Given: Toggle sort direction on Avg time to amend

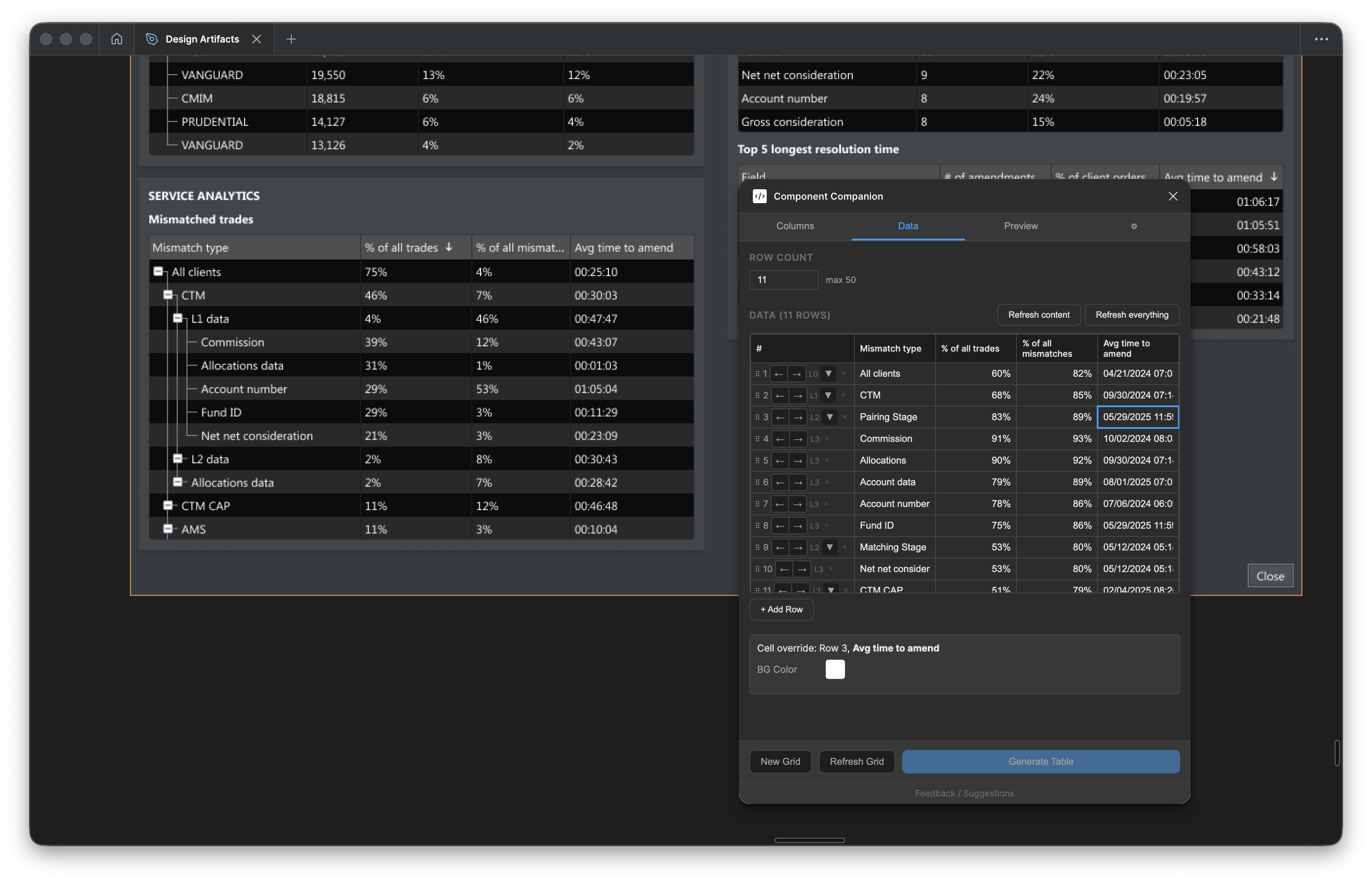Looking at the screenshot, I should [x=1274, y=178].
